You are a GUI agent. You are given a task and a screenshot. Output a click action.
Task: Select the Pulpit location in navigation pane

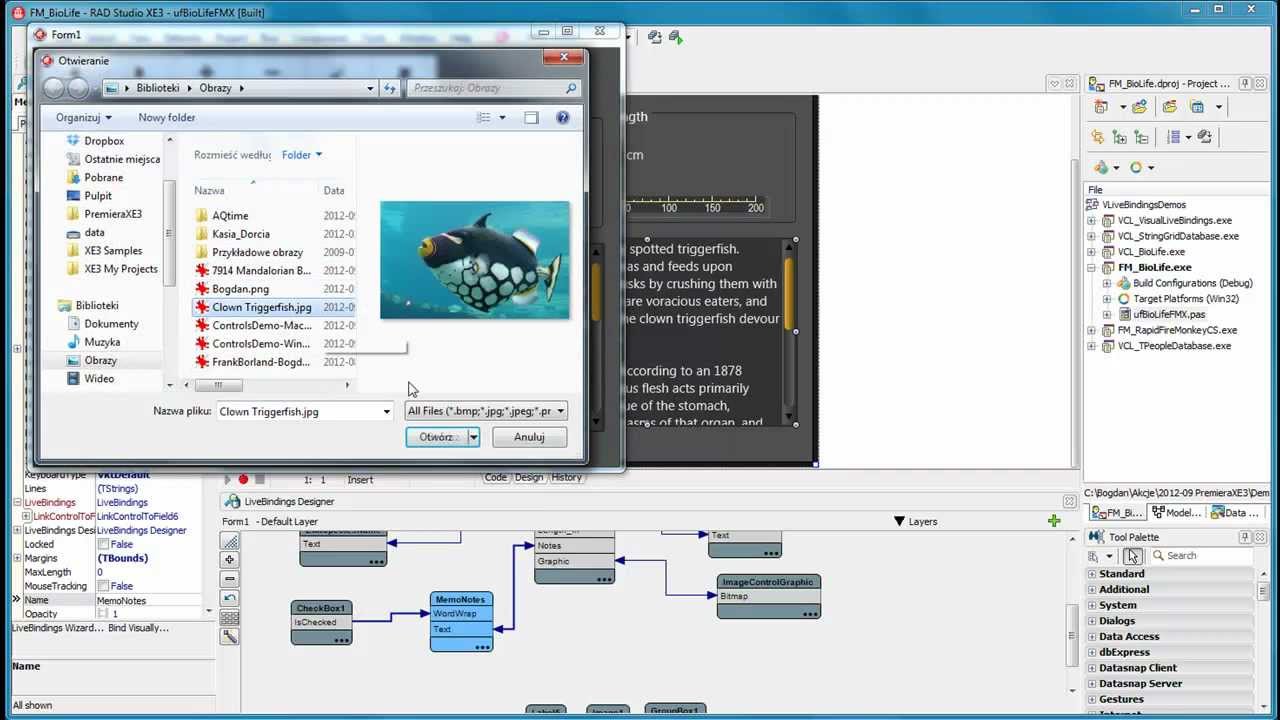(x=98, y=196)
